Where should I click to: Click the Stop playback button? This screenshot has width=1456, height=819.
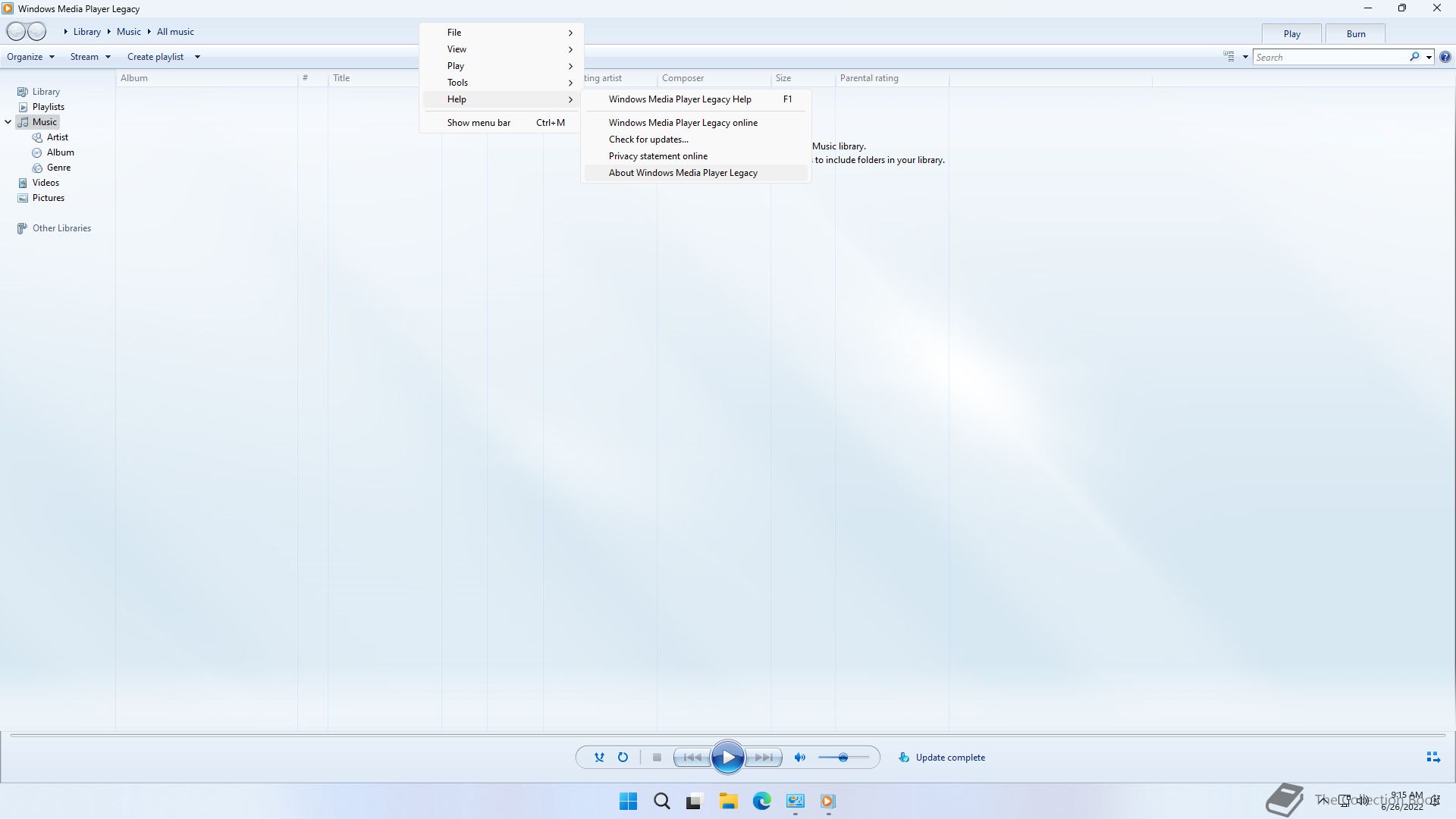[657, 758]
